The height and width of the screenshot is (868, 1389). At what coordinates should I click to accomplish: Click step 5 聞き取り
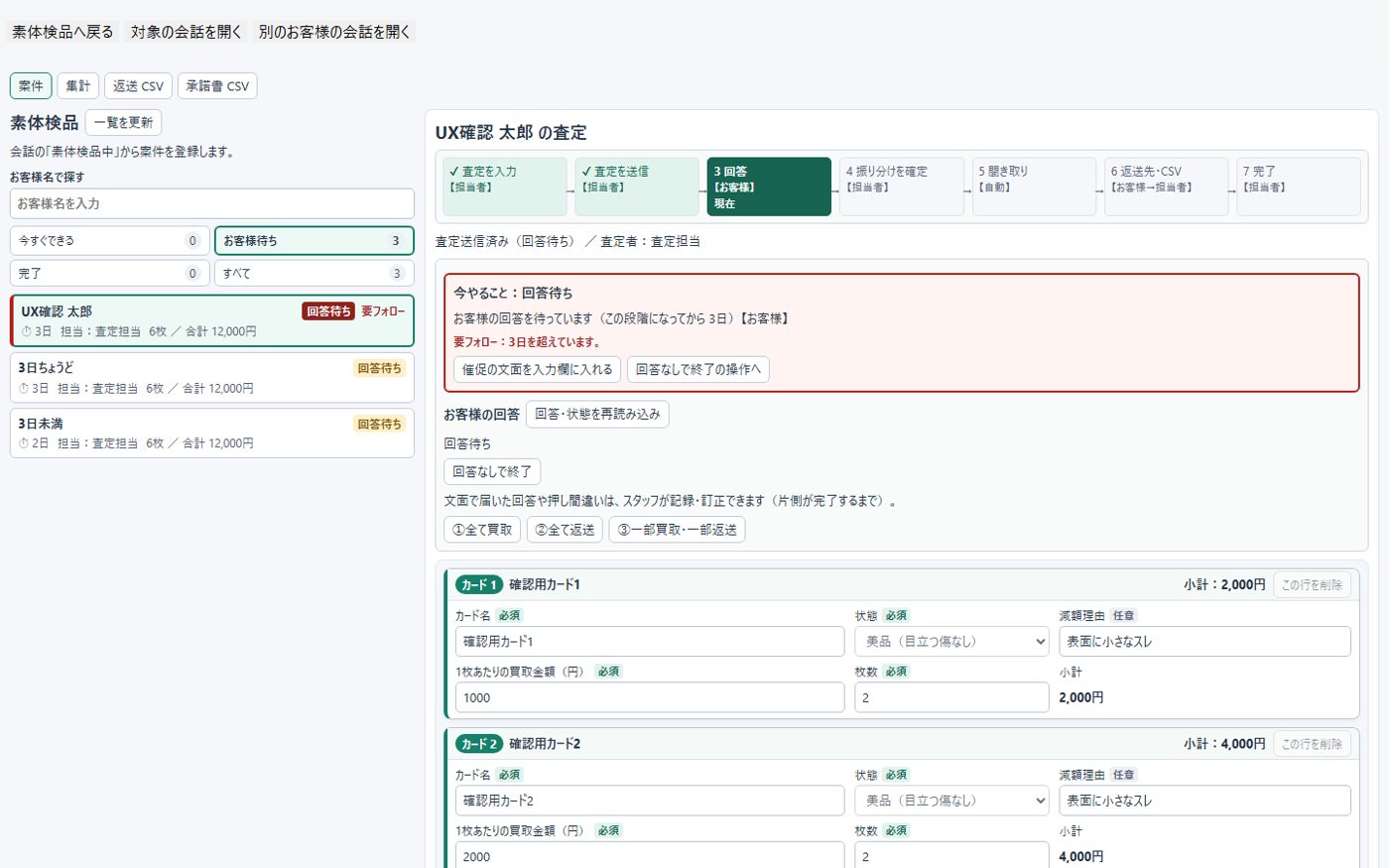pyautogui.click(x=1034, y=186)
